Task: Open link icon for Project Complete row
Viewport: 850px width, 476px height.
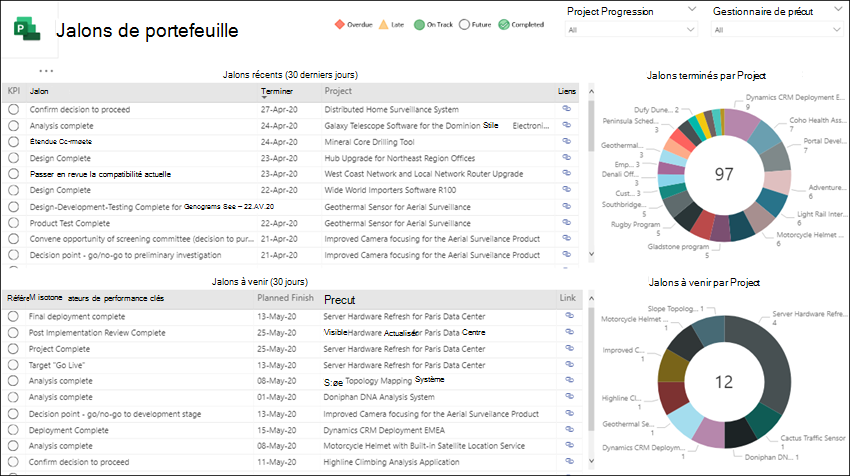Action: (569, 348)
